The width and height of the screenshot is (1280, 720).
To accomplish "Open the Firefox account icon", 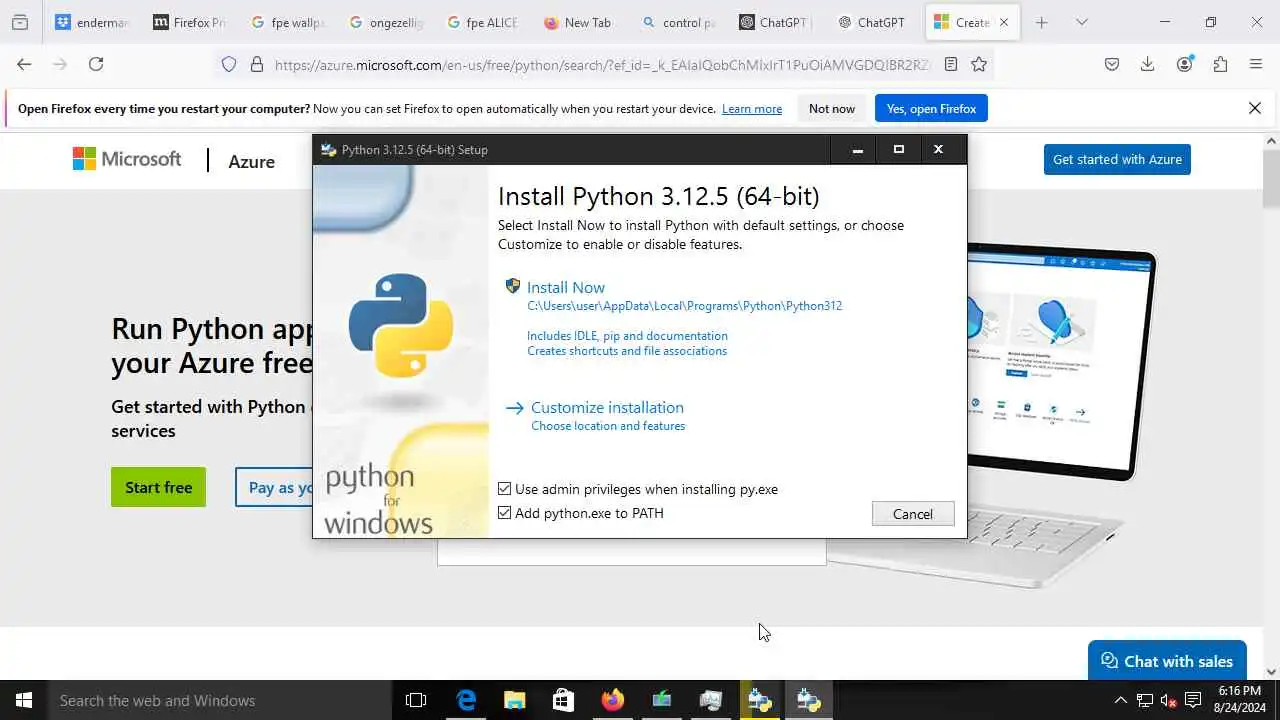I will [1185, 64].
